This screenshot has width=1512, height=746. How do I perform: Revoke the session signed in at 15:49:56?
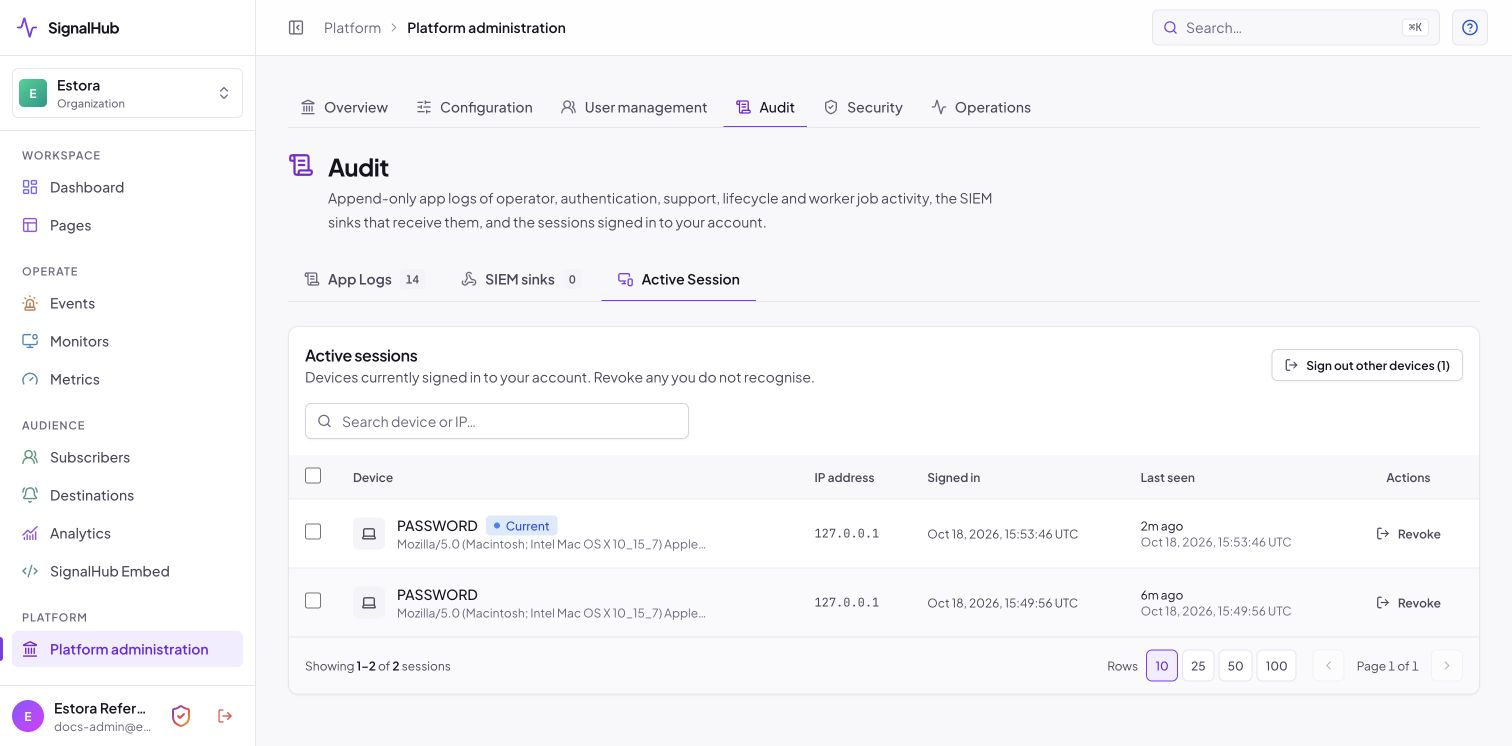pyautogui.click(x=1408, y=603)
